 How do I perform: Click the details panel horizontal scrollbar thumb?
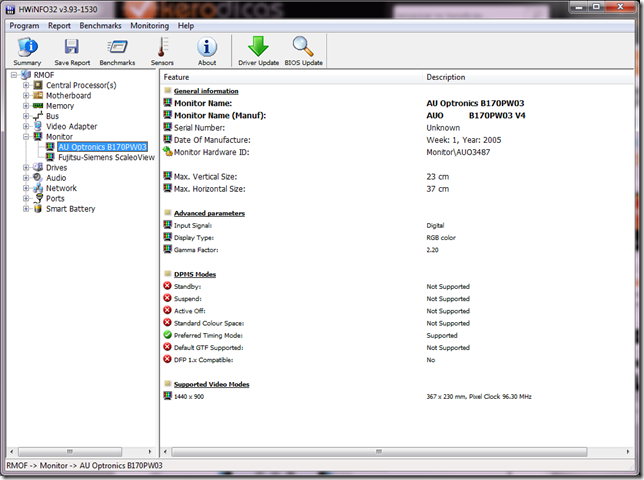(x=379, y=452)
